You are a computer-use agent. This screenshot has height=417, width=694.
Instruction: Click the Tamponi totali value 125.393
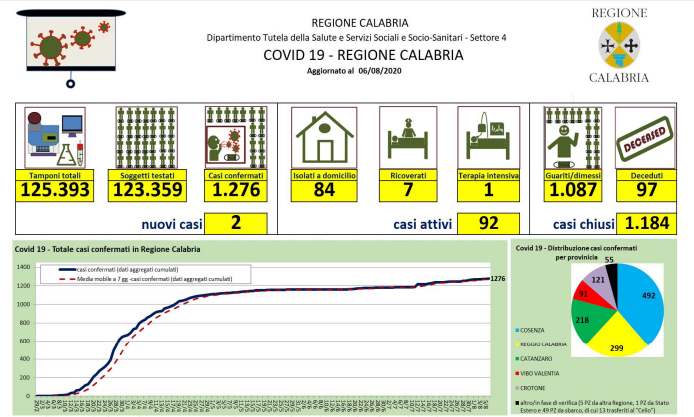(57, 189)
